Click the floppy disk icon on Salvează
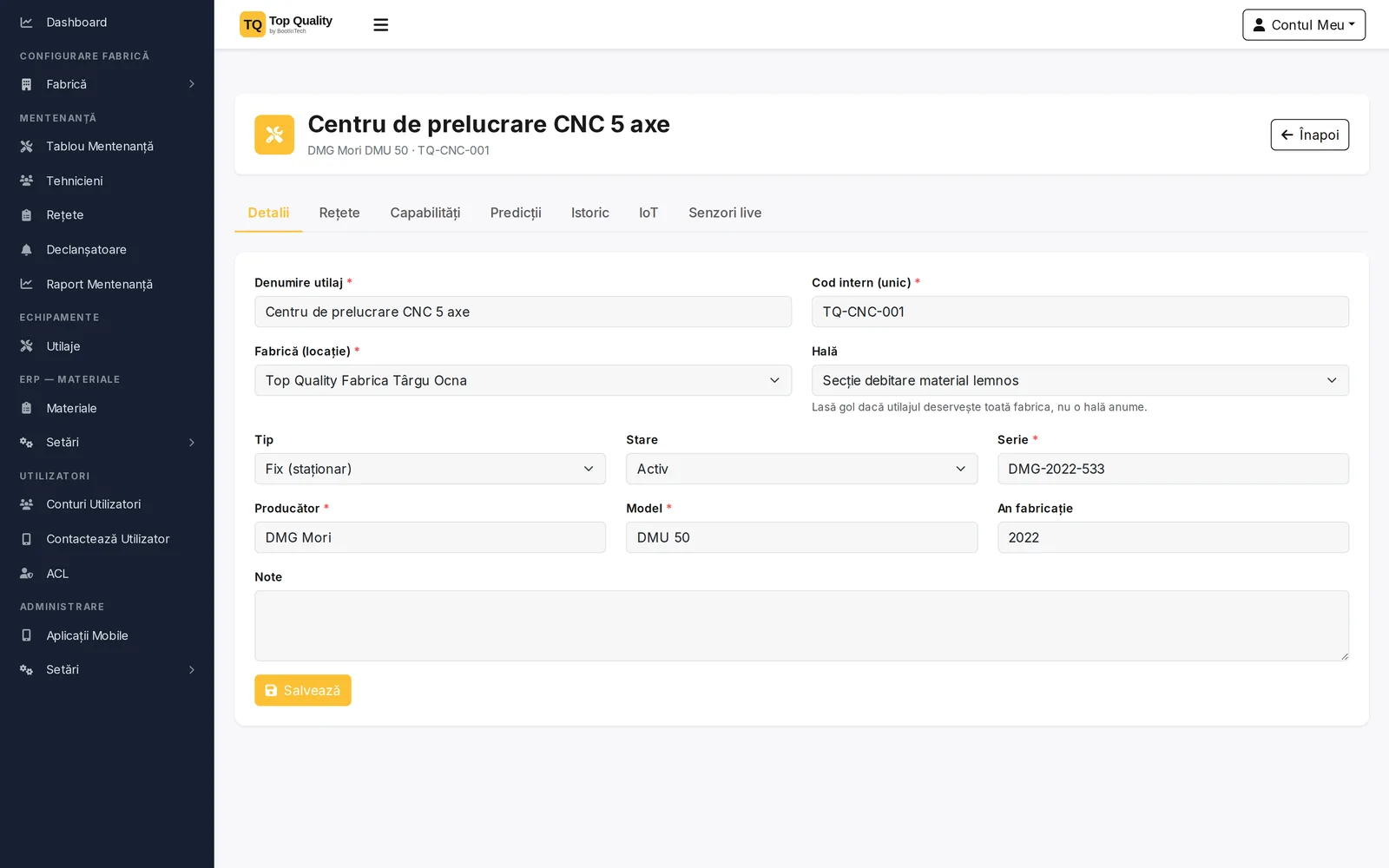The width and height of the screenshot is (1389, 868). point(271,691)
